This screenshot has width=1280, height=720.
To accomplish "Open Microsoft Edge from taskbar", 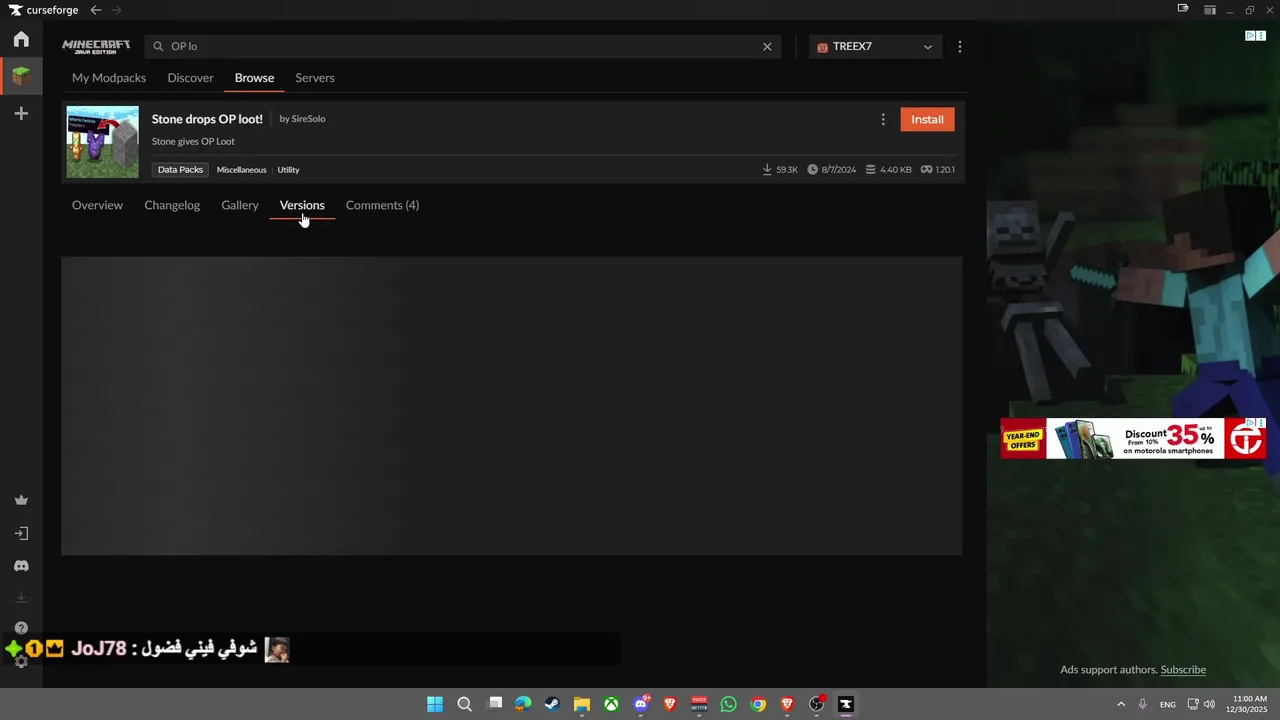I will point(523,704).
